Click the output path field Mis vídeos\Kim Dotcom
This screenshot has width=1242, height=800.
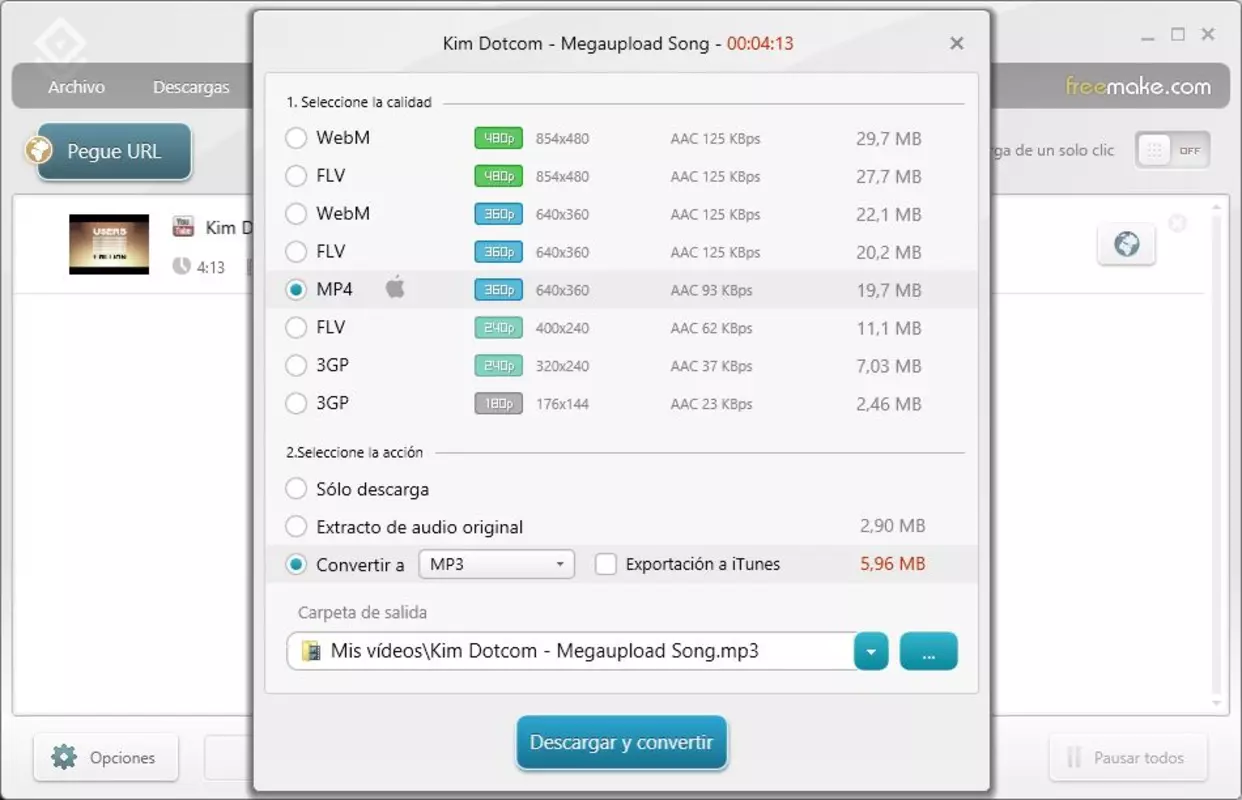tap(571, 651)
